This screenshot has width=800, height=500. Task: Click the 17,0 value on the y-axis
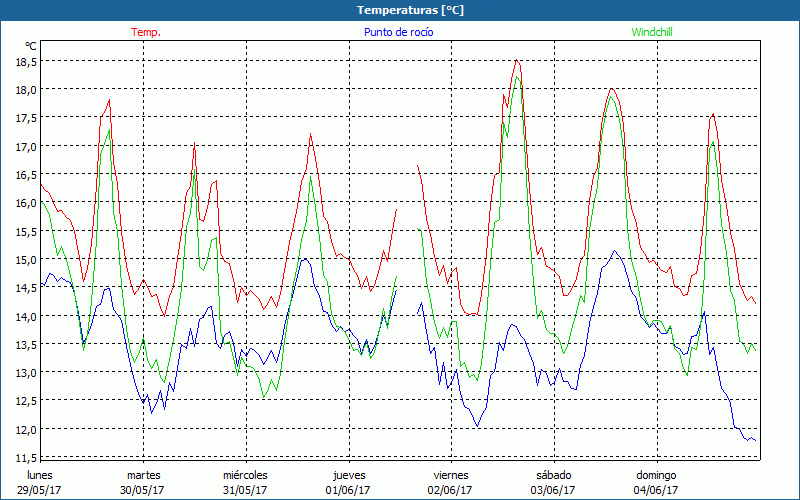26,146
